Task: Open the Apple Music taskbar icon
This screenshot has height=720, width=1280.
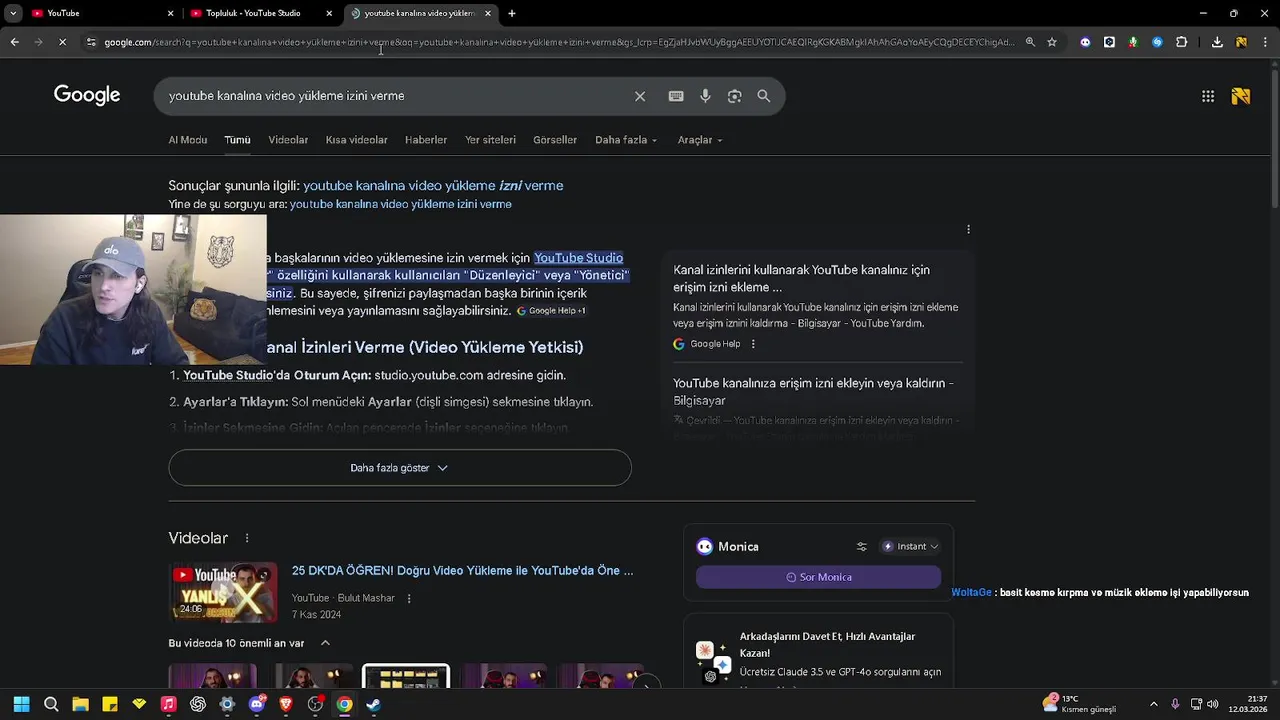Action: (x=168, y=704)
